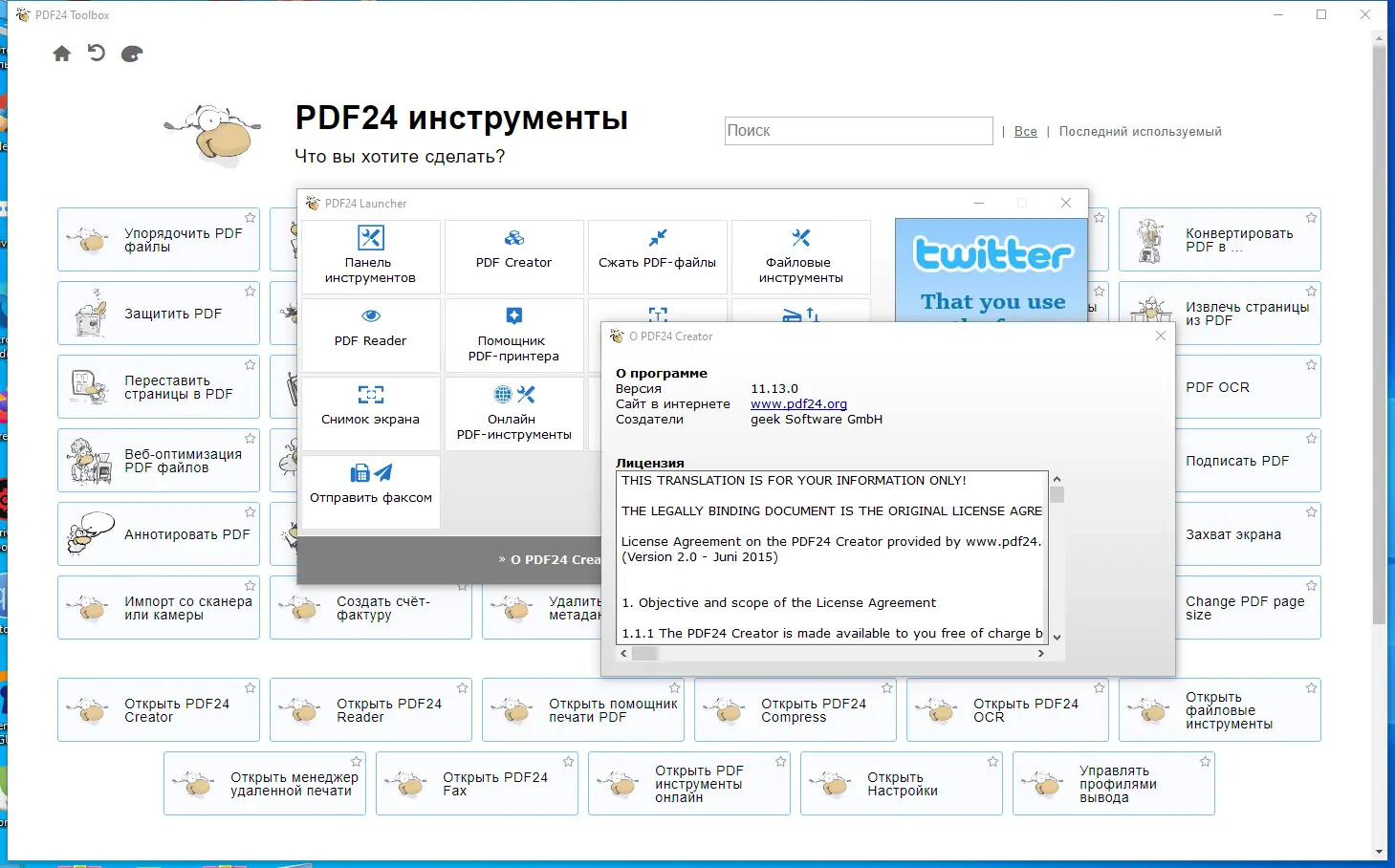Open Файловые инструменты tile in Launcher
The image size is (1395, 868).
(801, 257)
